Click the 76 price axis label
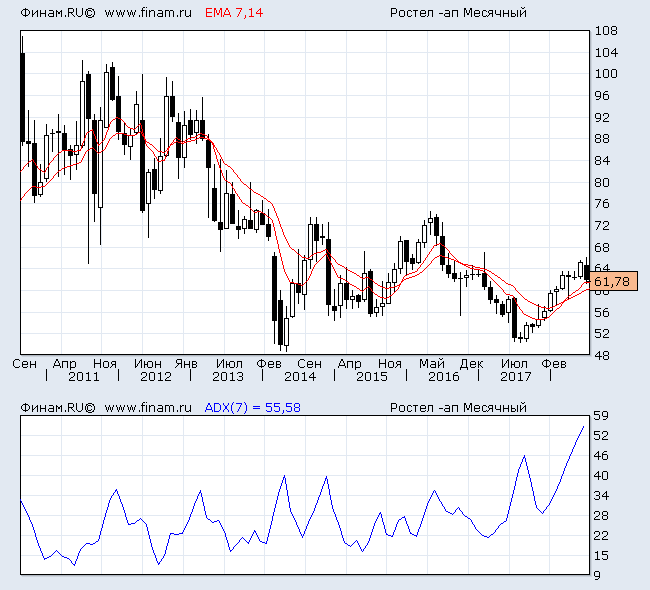The image size is (650, 590). point(602,204)
